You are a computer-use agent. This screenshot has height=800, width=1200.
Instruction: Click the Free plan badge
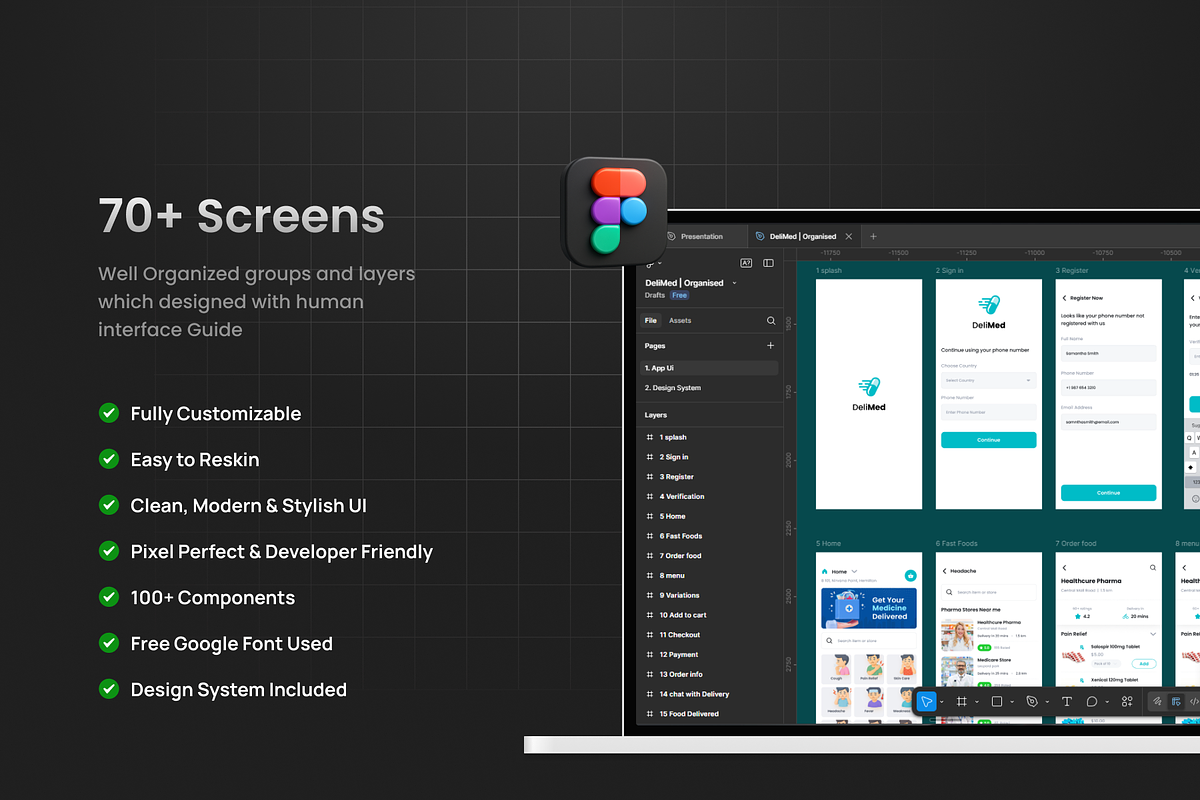[x=679, y=296]
